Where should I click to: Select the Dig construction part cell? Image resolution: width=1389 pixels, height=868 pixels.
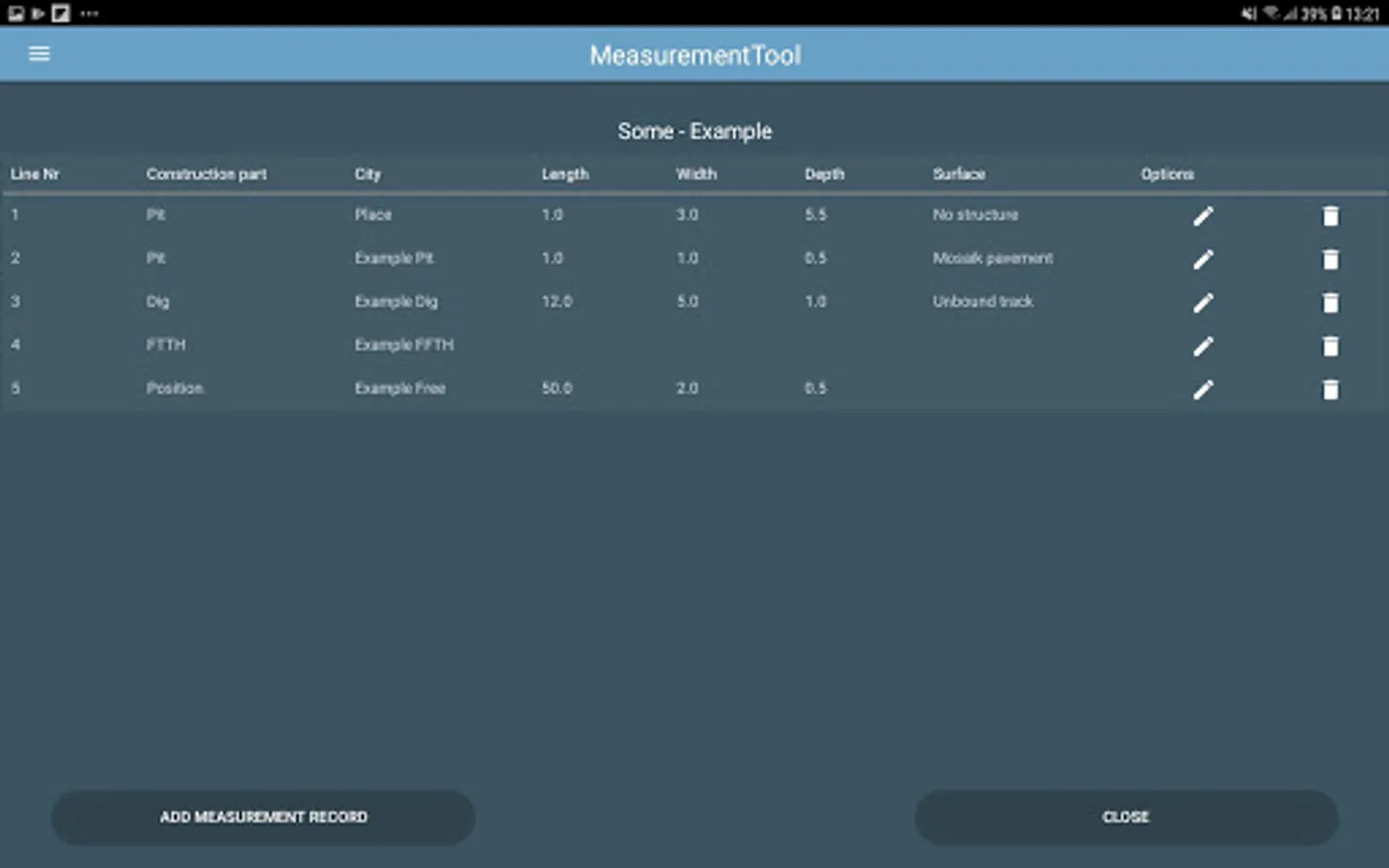(157, 302)
